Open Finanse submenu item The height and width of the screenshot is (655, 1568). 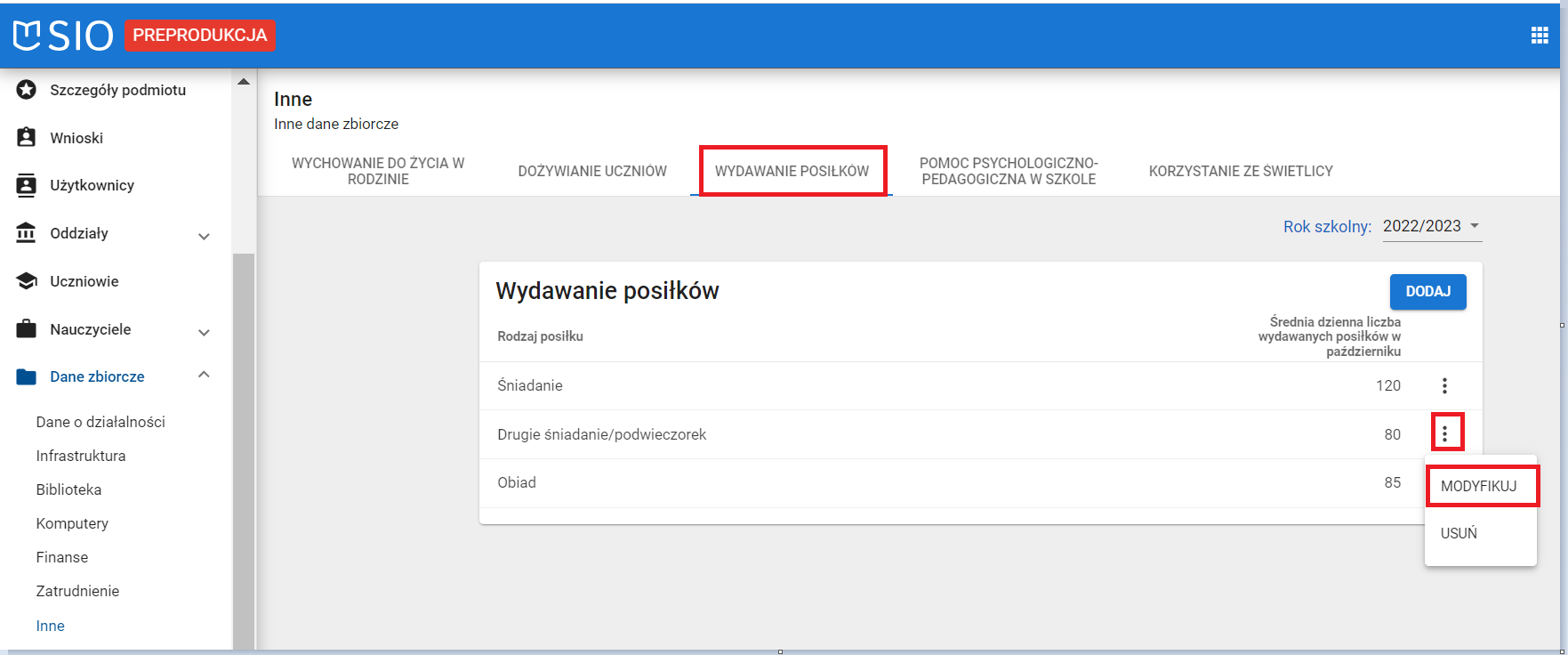click(x=62, y=557)
